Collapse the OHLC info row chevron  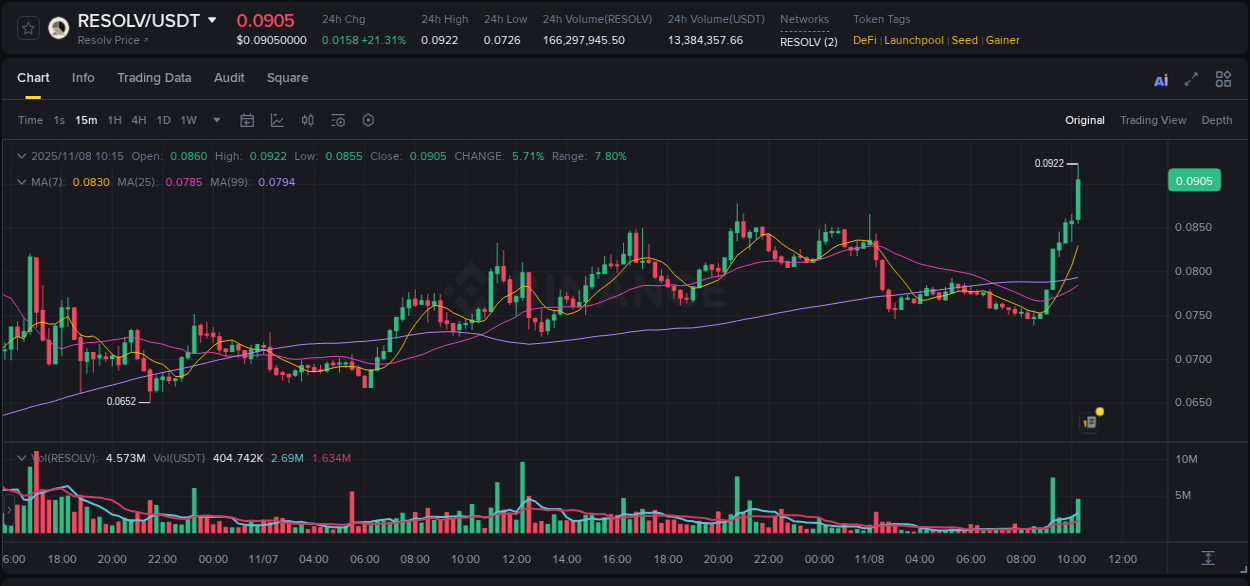click(x=22, y=156)
